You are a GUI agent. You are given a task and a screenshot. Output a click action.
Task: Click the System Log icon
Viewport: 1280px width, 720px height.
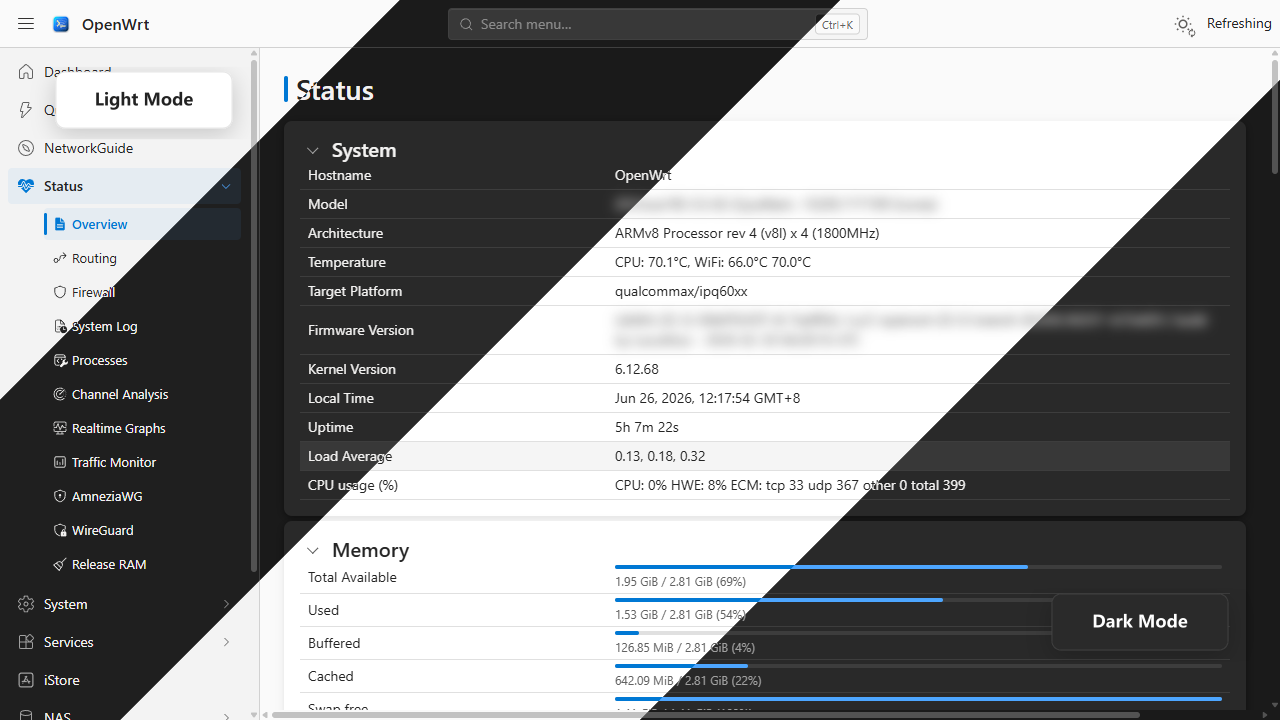click(x=60, y=326)
